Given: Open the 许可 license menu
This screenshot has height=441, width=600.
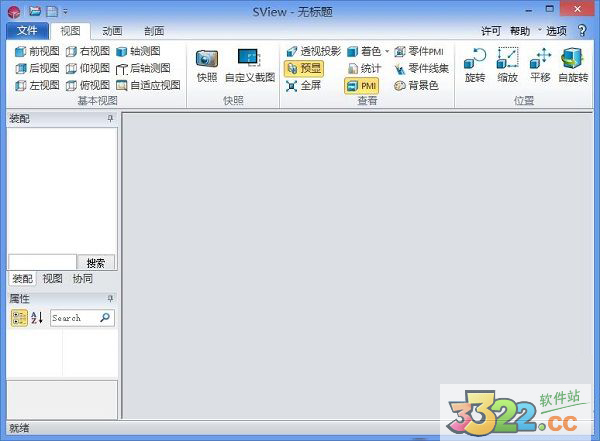Looking at the screenshot, I should tap(491, 31).
